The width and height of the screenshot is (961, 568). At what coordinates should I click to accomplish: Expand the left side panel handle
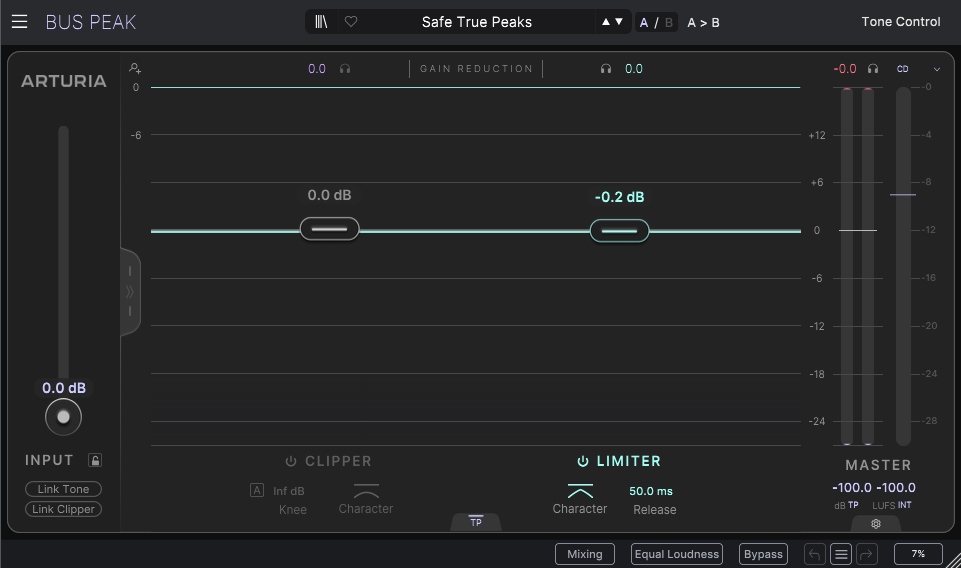129,292
